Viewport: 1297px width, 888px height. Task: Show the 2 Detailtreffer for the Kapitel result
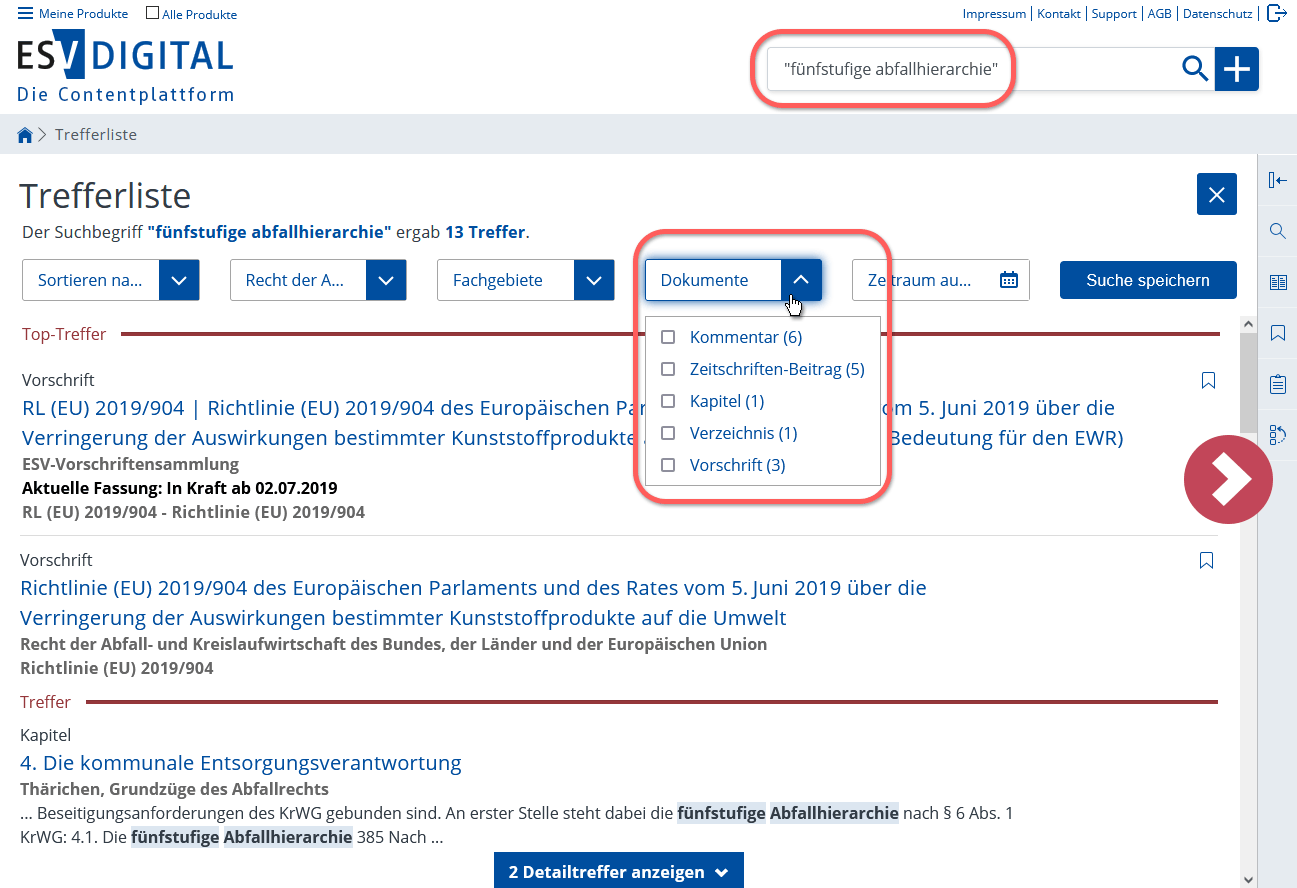[x=618, y=870]
